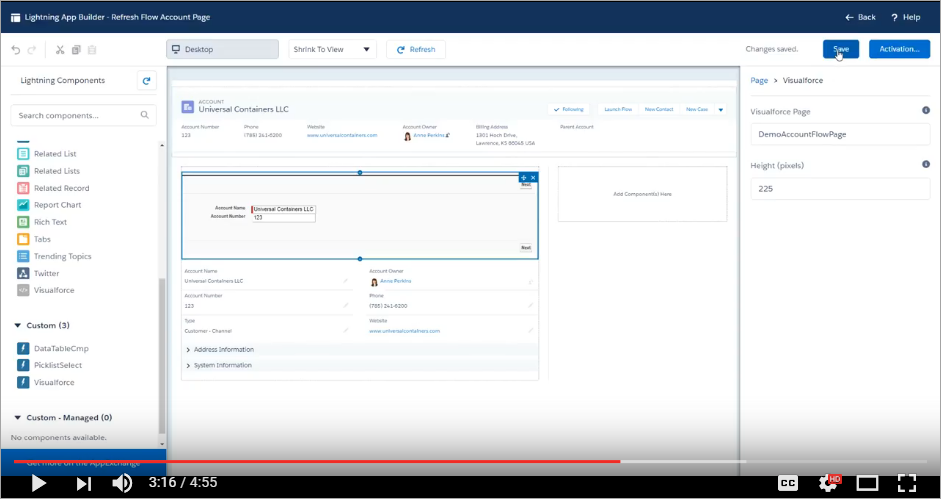941x499 pixels.
Task: Select the custom Visualforce lightning icon
Action: 23,382
